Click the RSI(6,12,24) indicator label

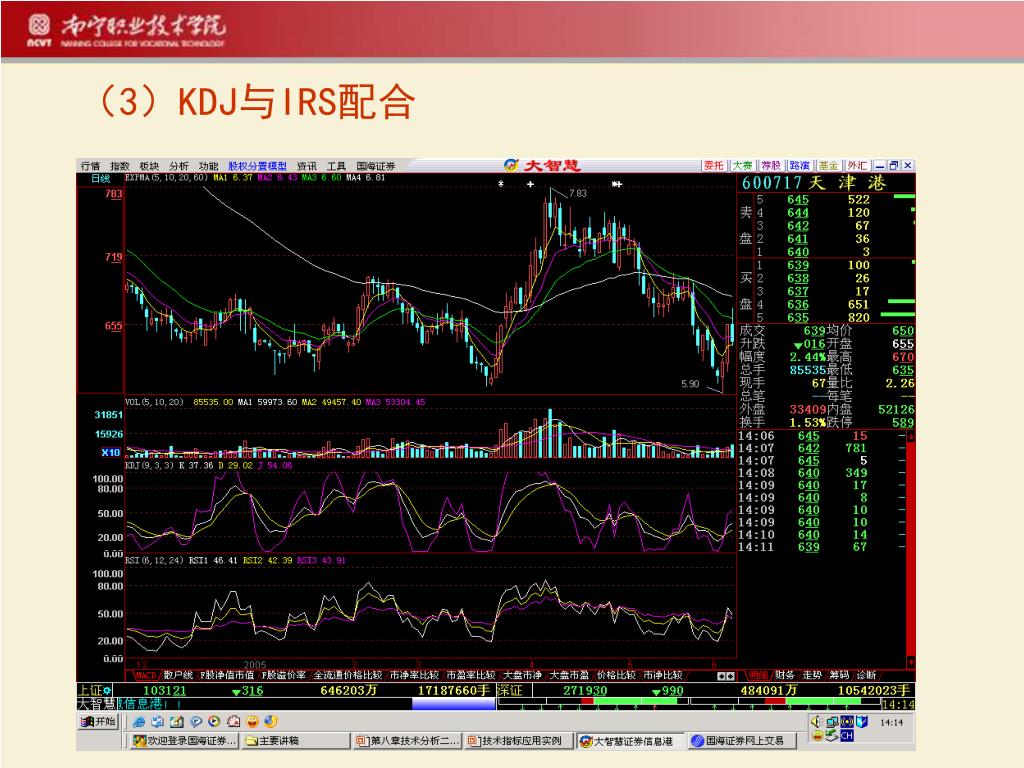154,560
